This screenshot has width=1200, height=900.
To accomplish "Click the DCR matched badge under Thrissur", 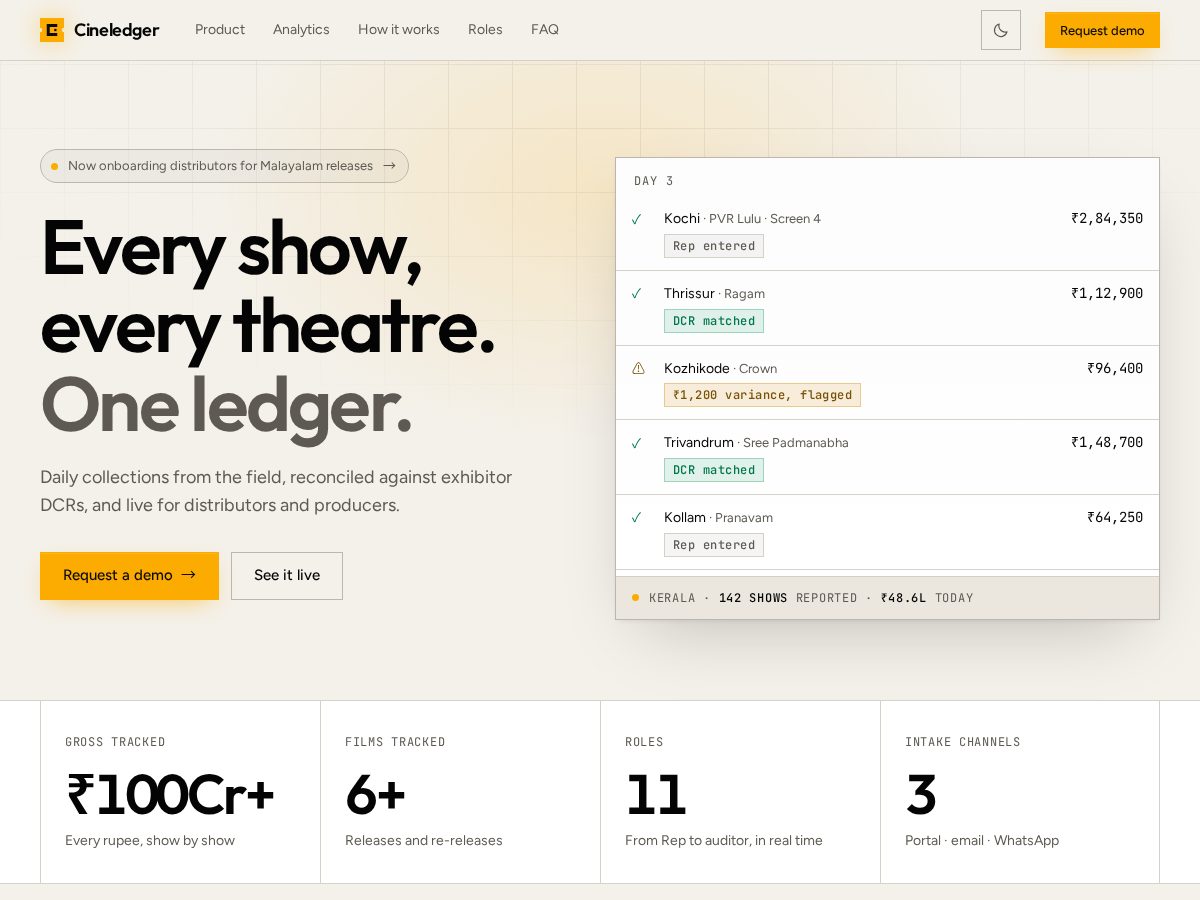I will coord(714,321).
